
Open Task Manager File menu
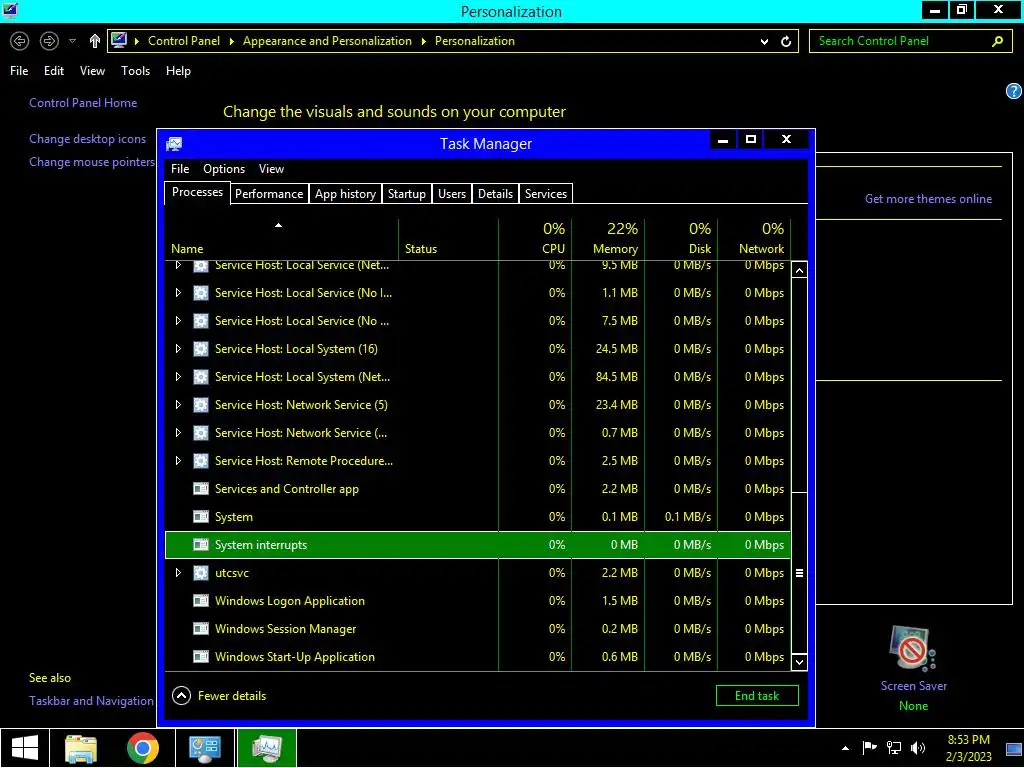click(180, 168)
